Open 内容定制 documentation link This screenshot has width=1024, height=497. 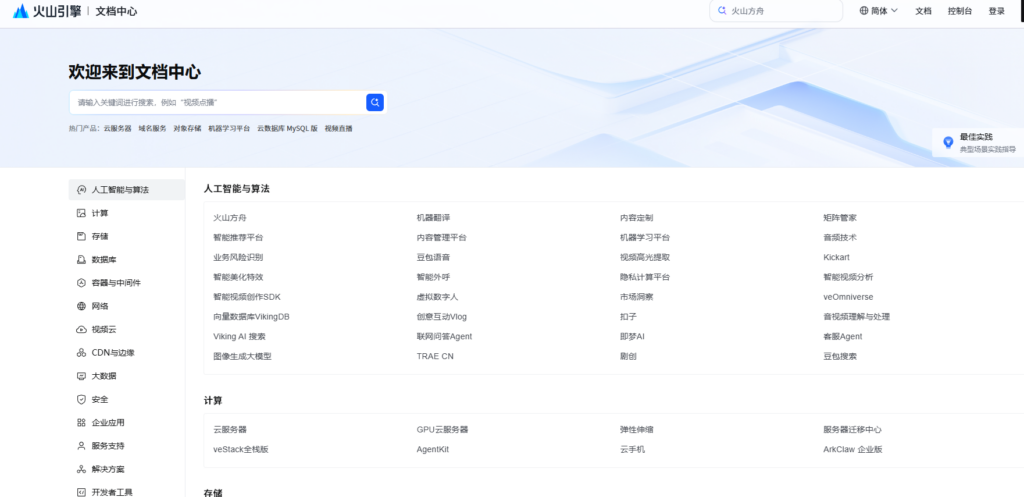(637, 217)
